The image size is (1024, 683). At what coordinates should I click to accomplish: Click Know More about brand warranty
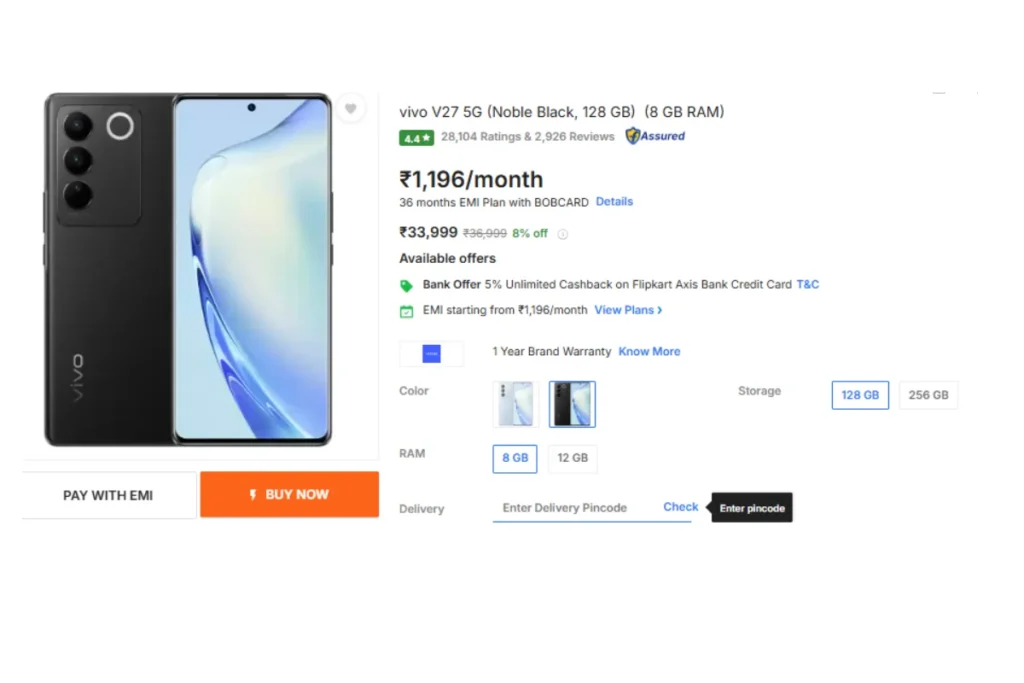click(649, 351)
